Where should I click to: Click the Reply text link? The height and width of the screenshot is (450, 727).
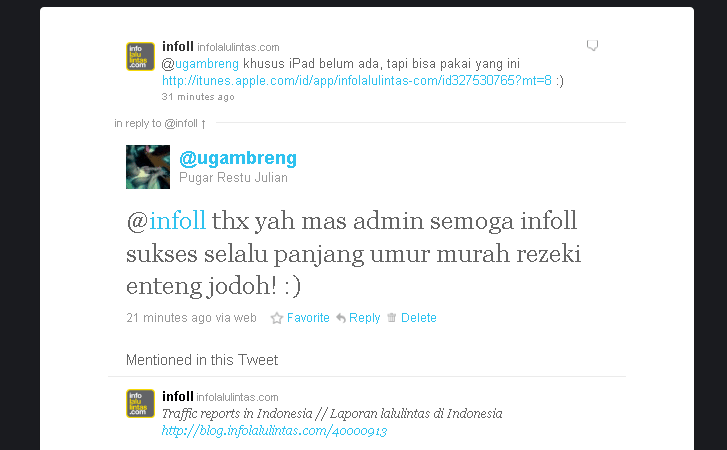[364, 318]
